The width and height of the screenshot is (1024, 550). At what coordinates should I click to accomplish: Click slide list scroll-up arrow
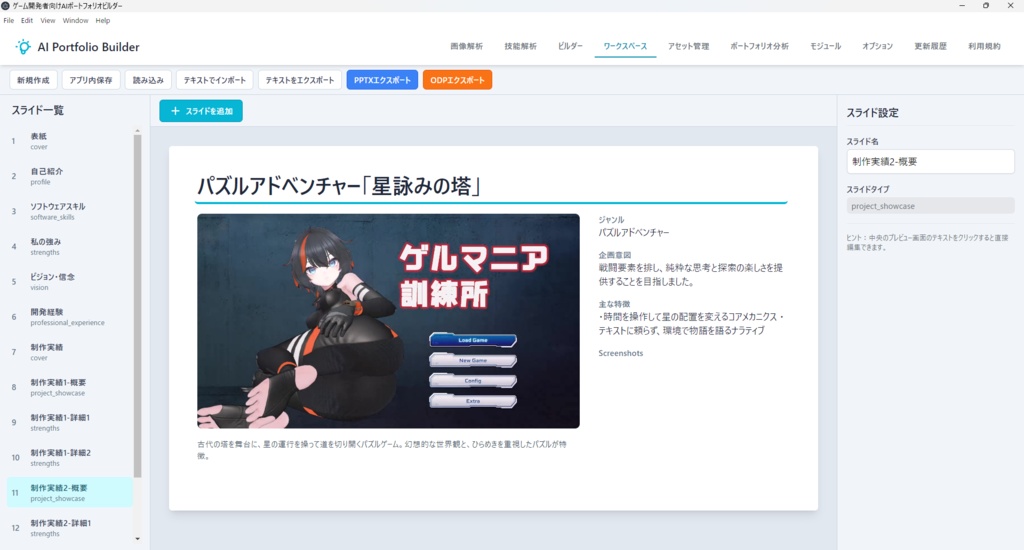(x=138, y=131)
